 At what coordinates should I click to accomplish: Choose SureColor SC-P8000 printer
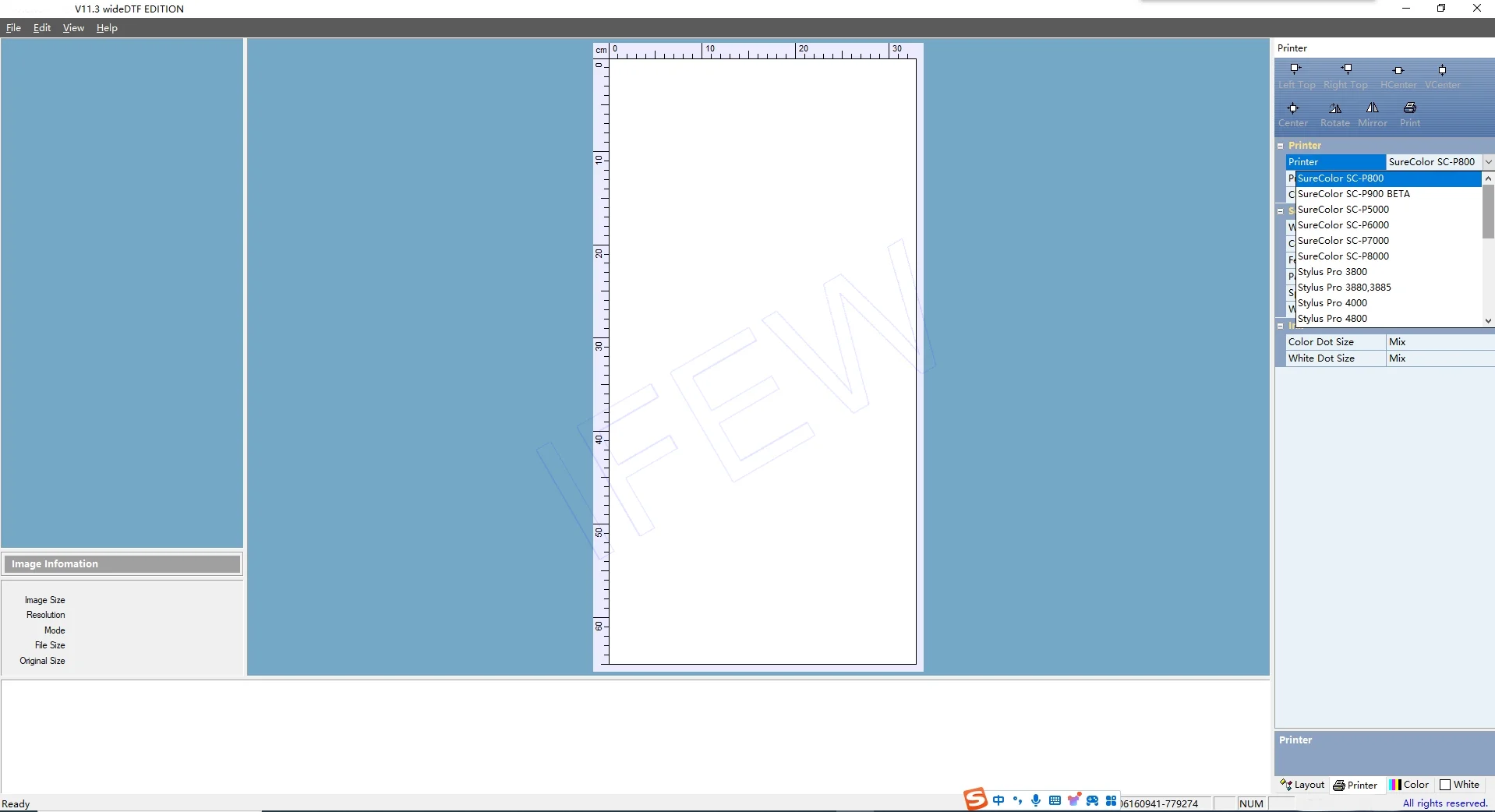(1388, 256)
